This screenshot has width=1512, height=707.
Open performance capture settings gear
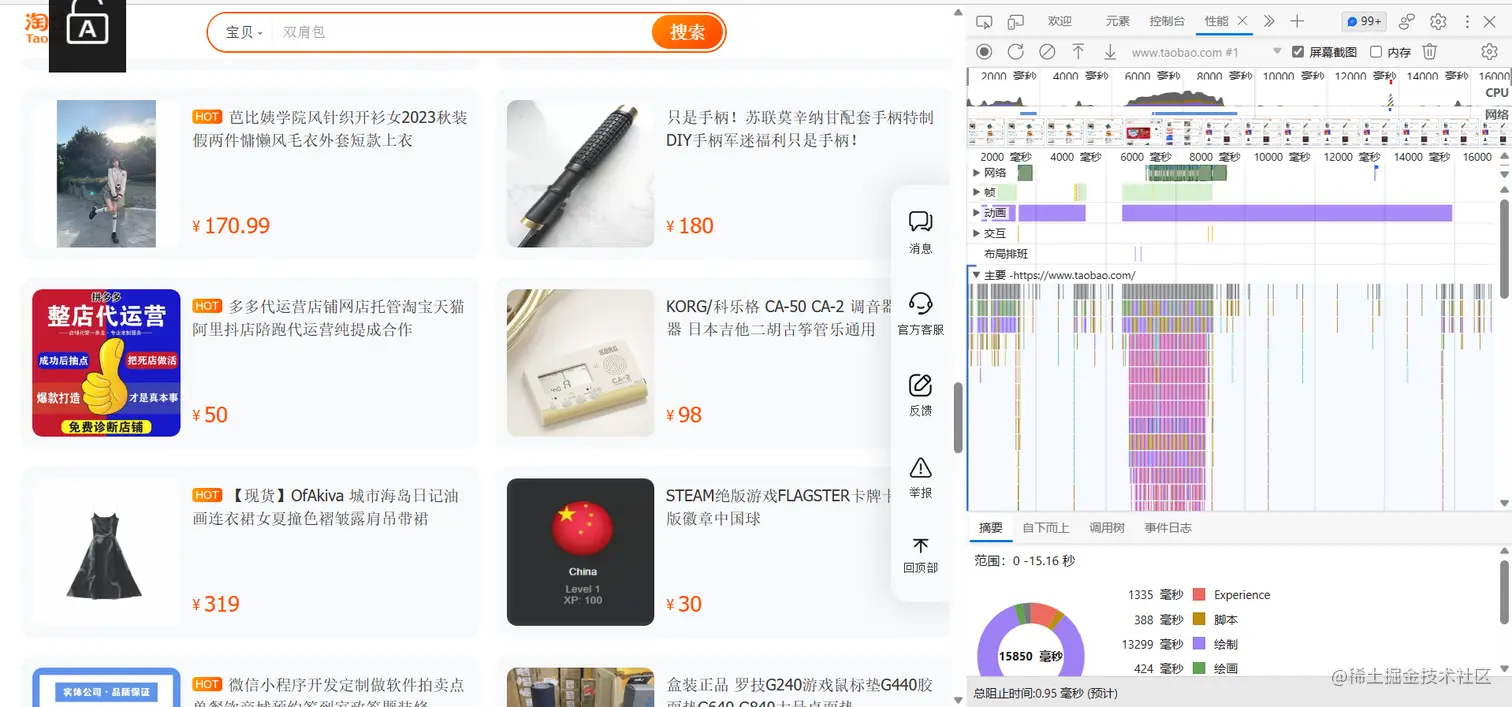[x=1489, y=51]
